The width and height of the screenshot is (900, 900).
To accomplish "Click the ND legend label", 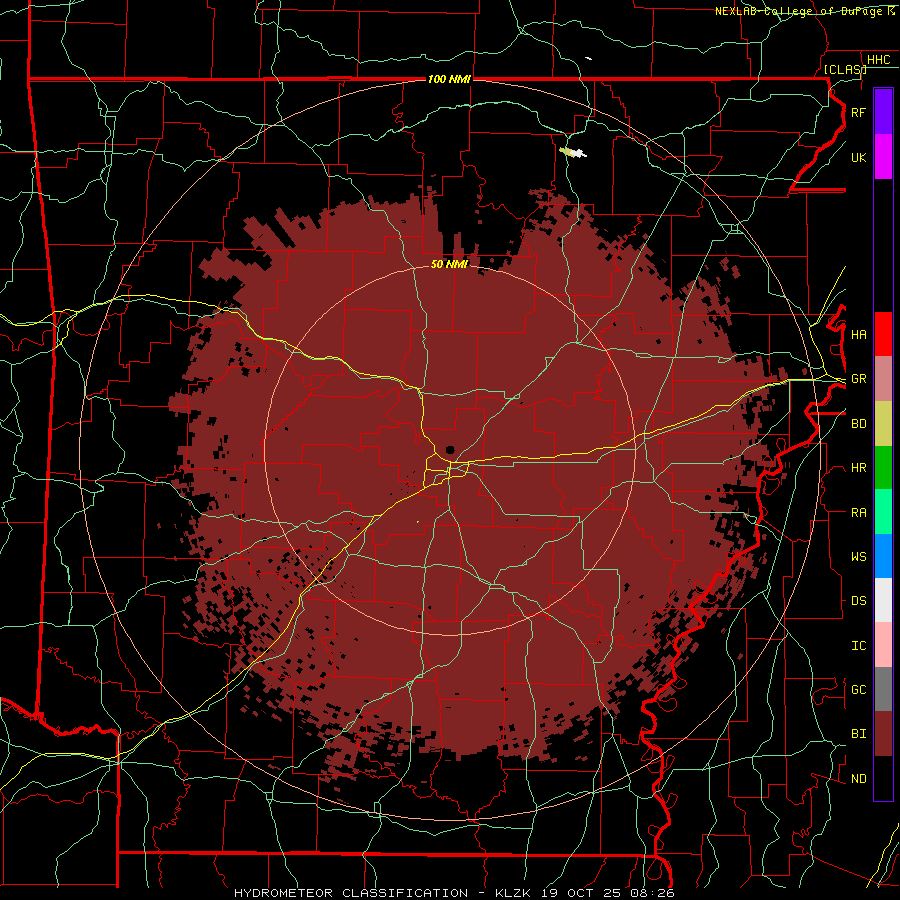I will tap(858, 779).
